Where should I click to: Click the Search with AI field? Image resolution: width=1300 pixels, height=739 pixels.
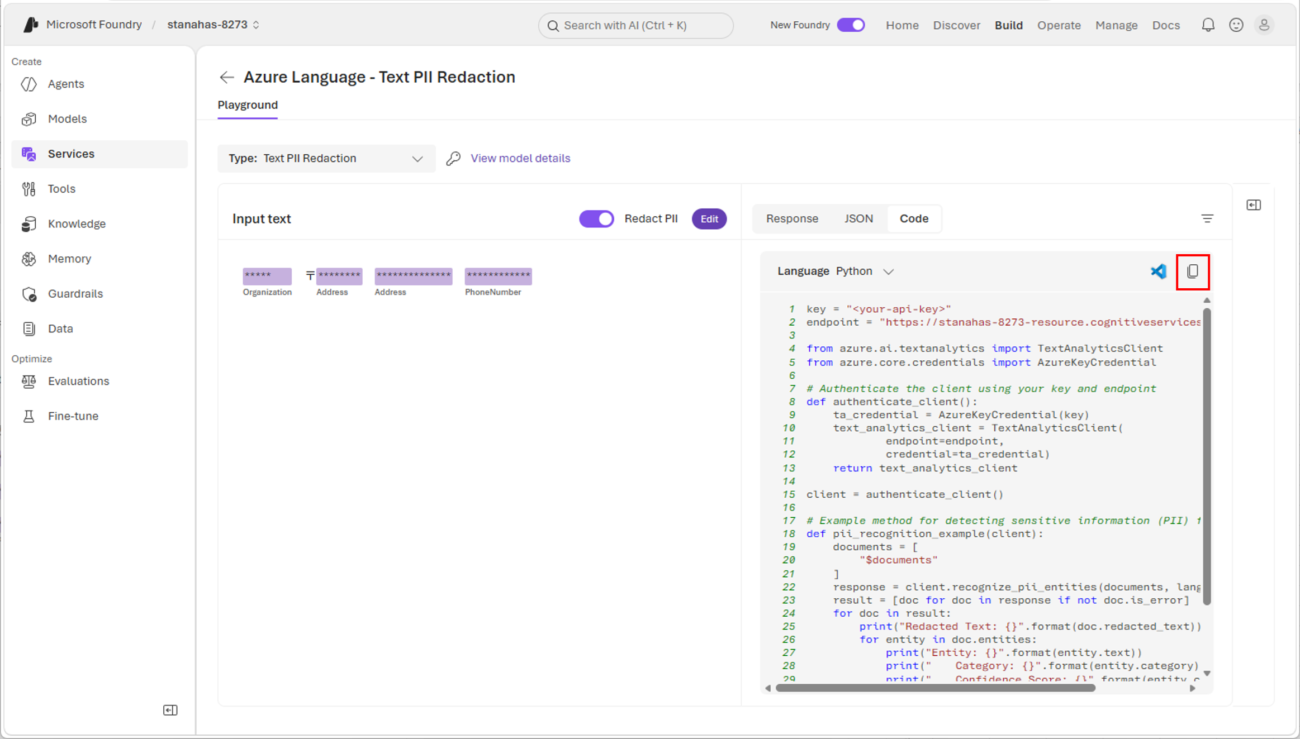[636, 25]
